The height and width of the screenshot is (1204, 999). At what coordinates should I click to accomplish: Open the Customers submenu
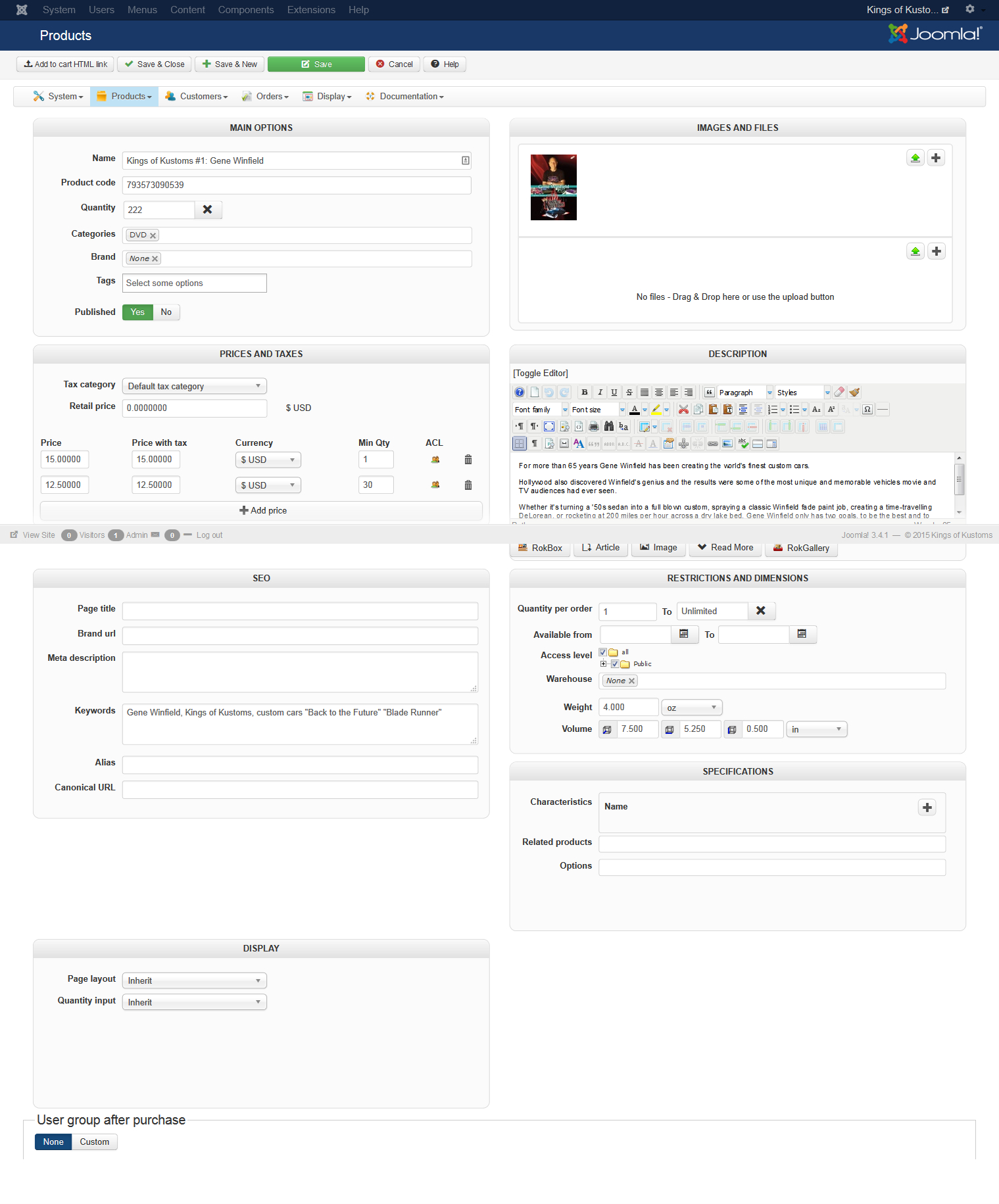(x=196, y=97)
